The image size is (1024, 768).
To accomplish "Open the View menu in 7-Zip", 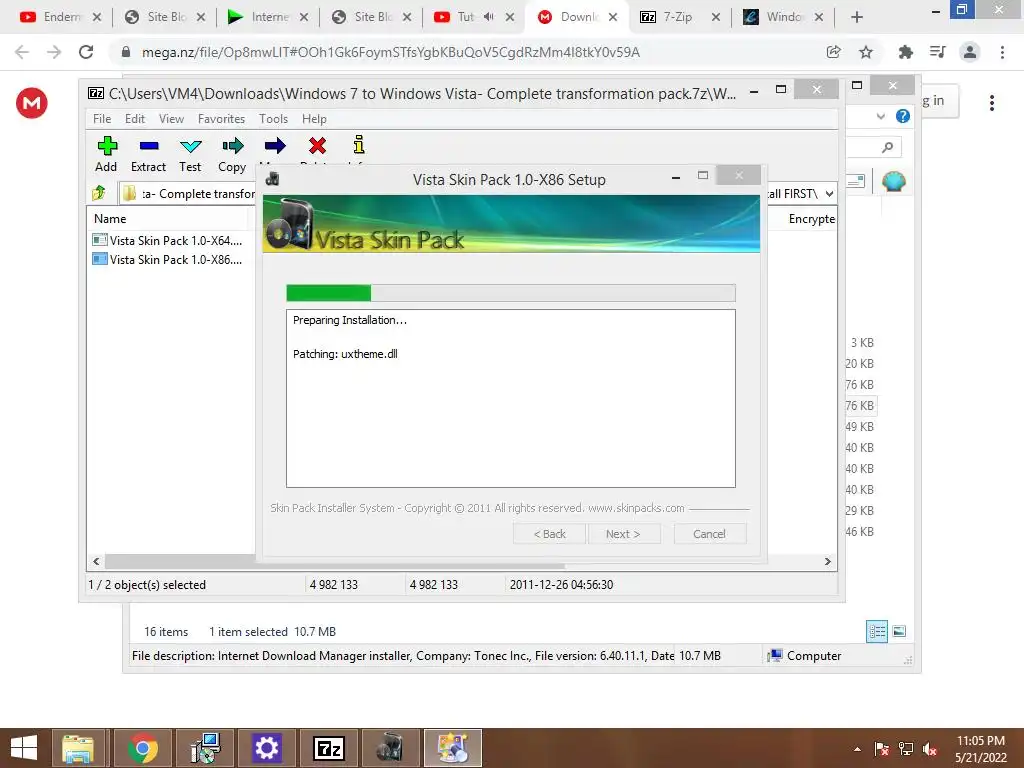I will tap(171, 119).
